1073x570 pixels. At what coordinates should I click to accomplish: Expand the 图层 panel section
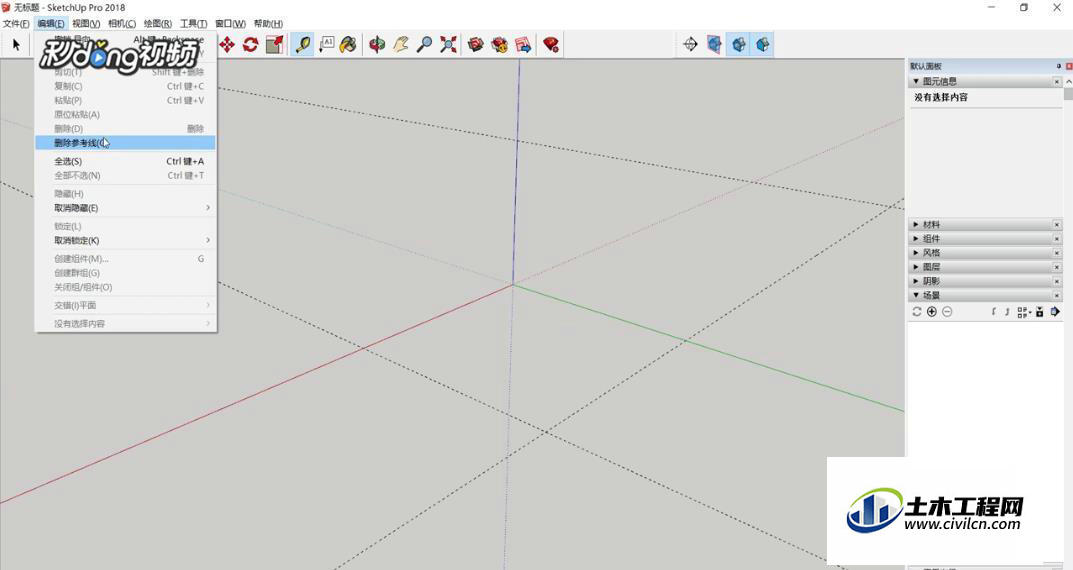pyautogui.click(x=916, y=267)
